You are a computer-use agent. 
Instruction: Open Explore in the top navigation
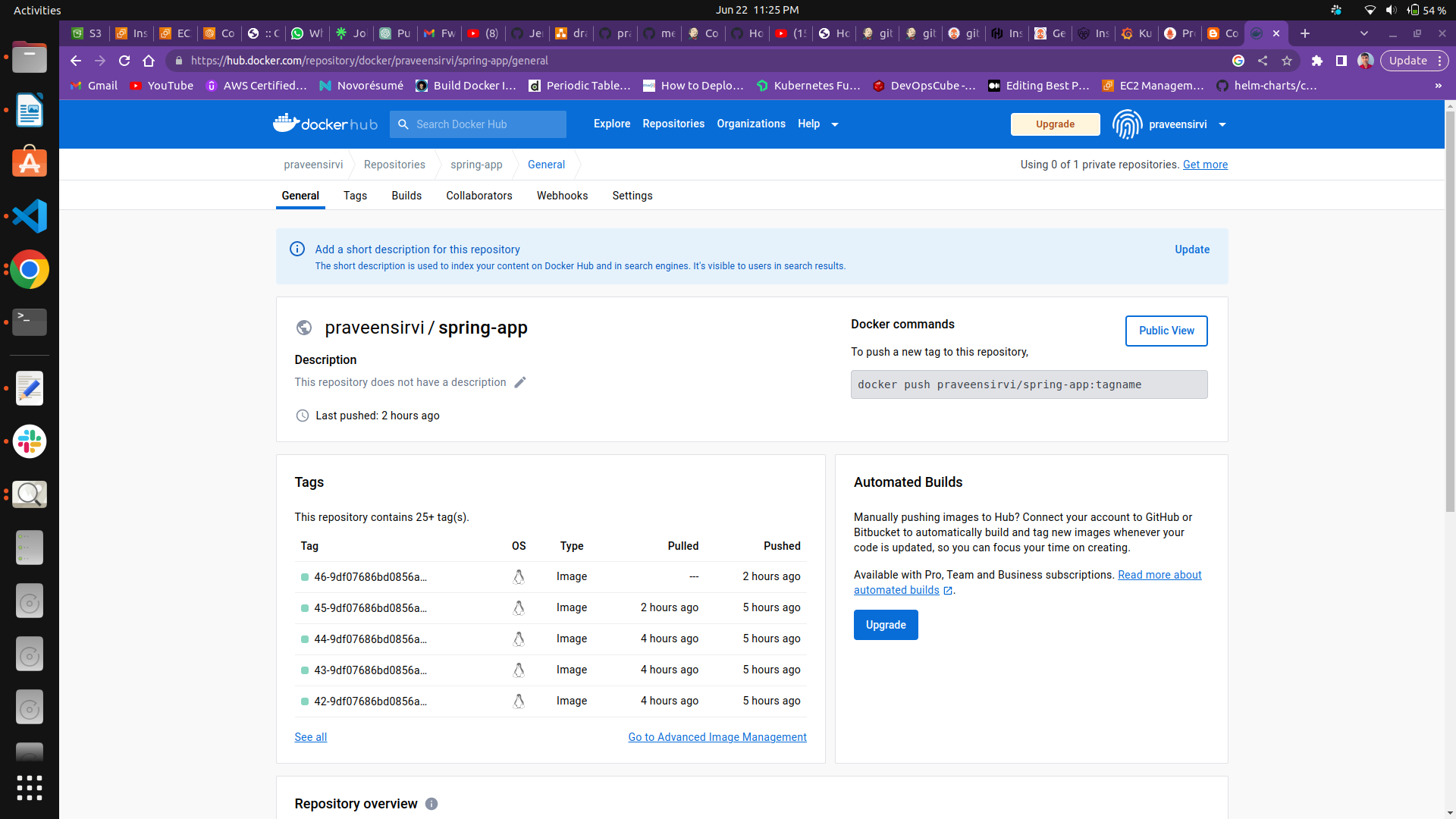(612, 124)
